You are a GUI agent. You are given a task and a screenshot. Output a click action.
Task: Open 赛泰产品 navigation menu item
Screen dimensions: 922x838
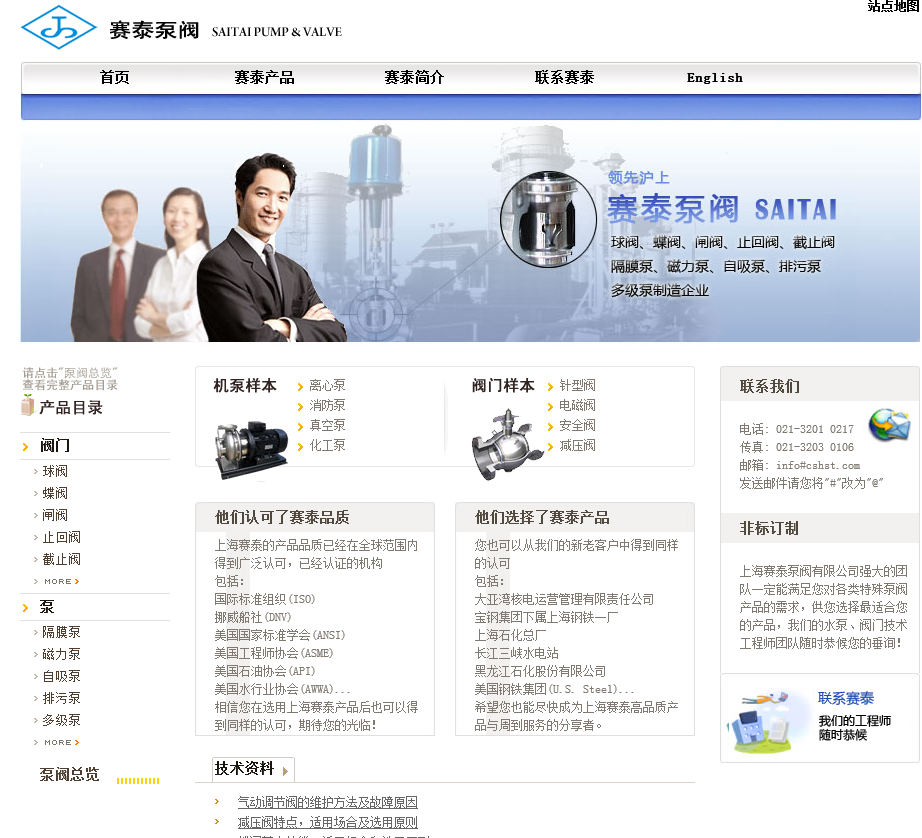pos(265,78)
